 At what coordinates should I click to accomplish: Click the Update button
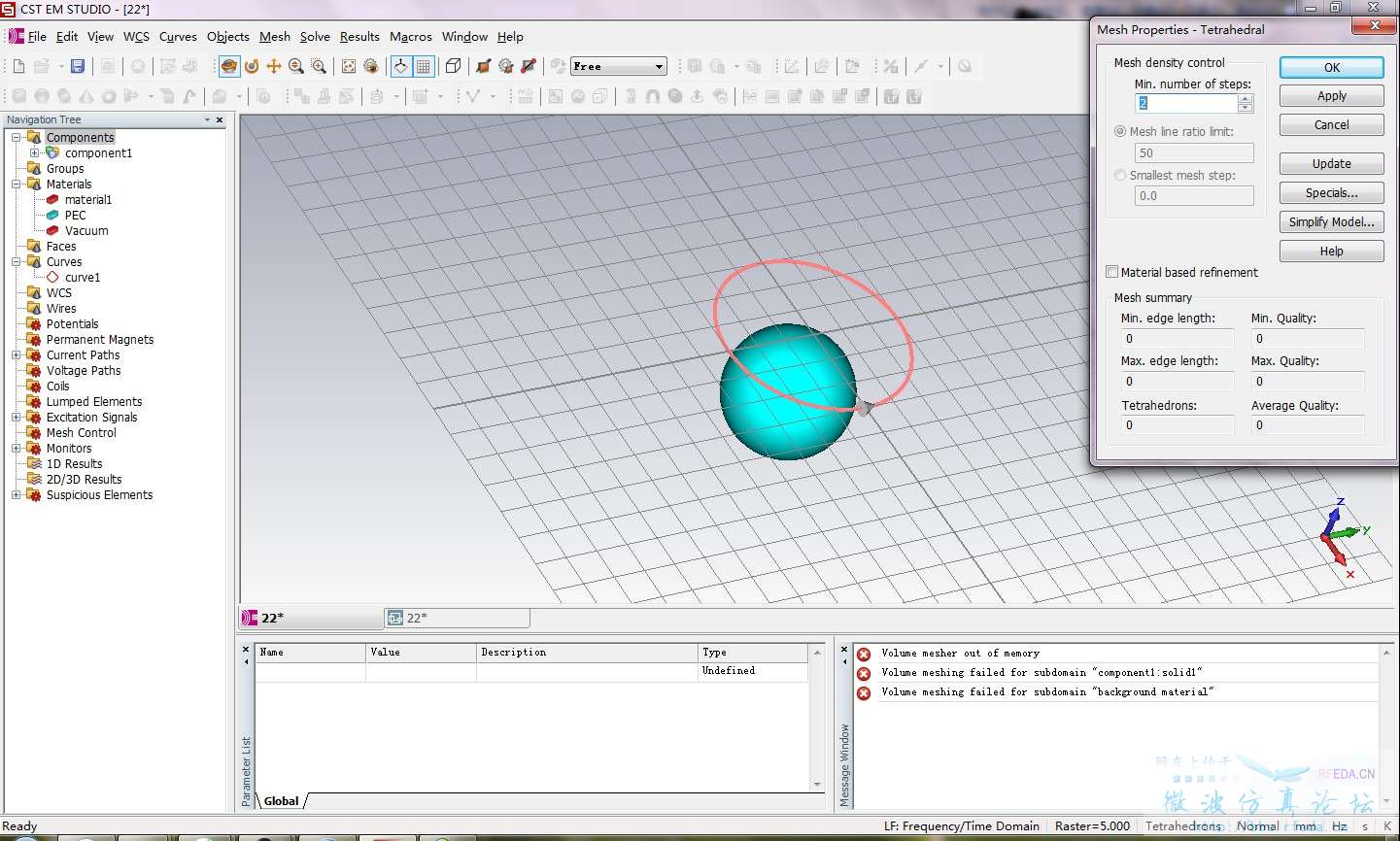pos(1331,163)
